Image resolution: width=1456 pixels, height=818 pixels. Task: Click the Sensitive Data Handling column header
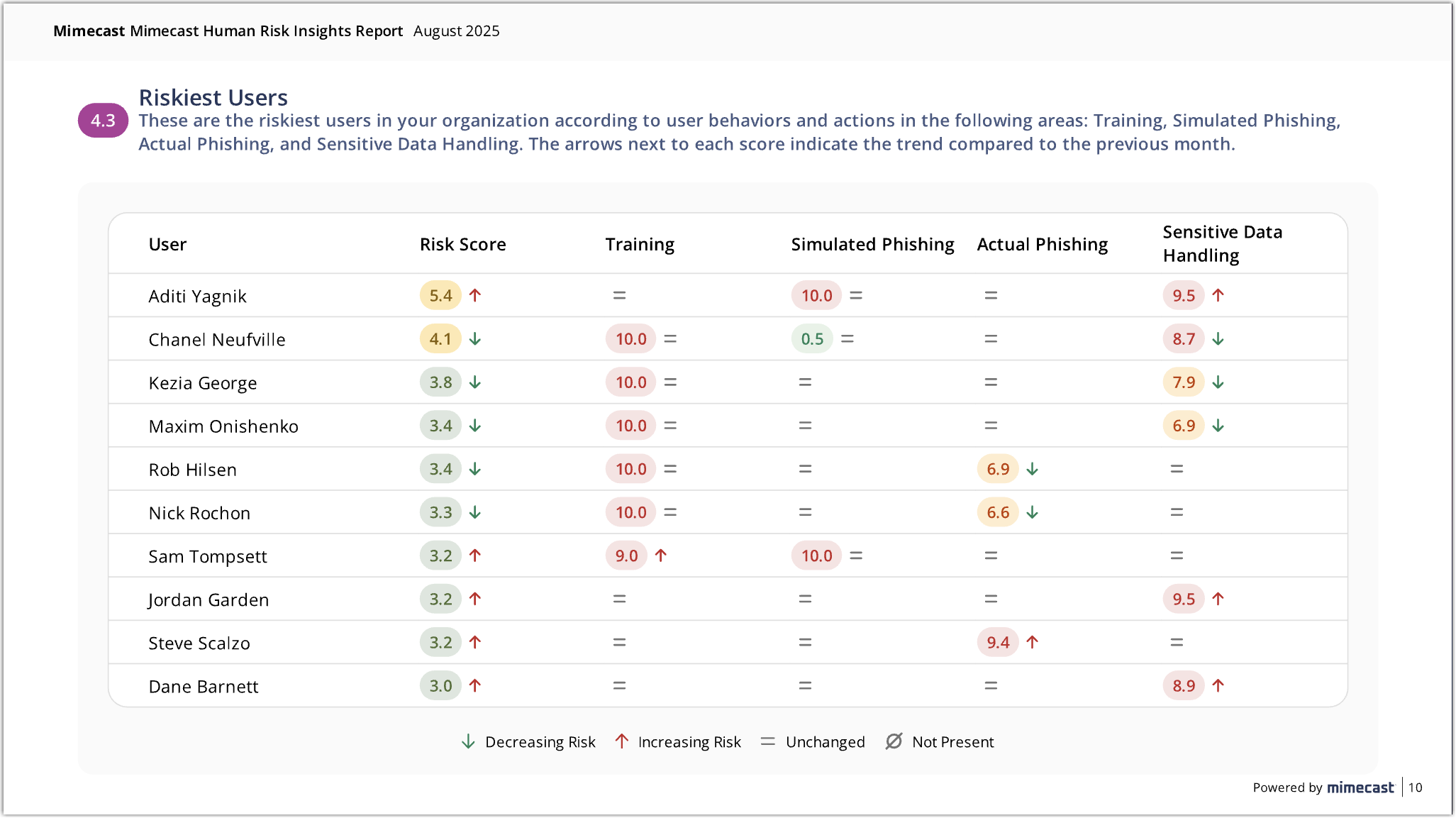pos(1222,243)
